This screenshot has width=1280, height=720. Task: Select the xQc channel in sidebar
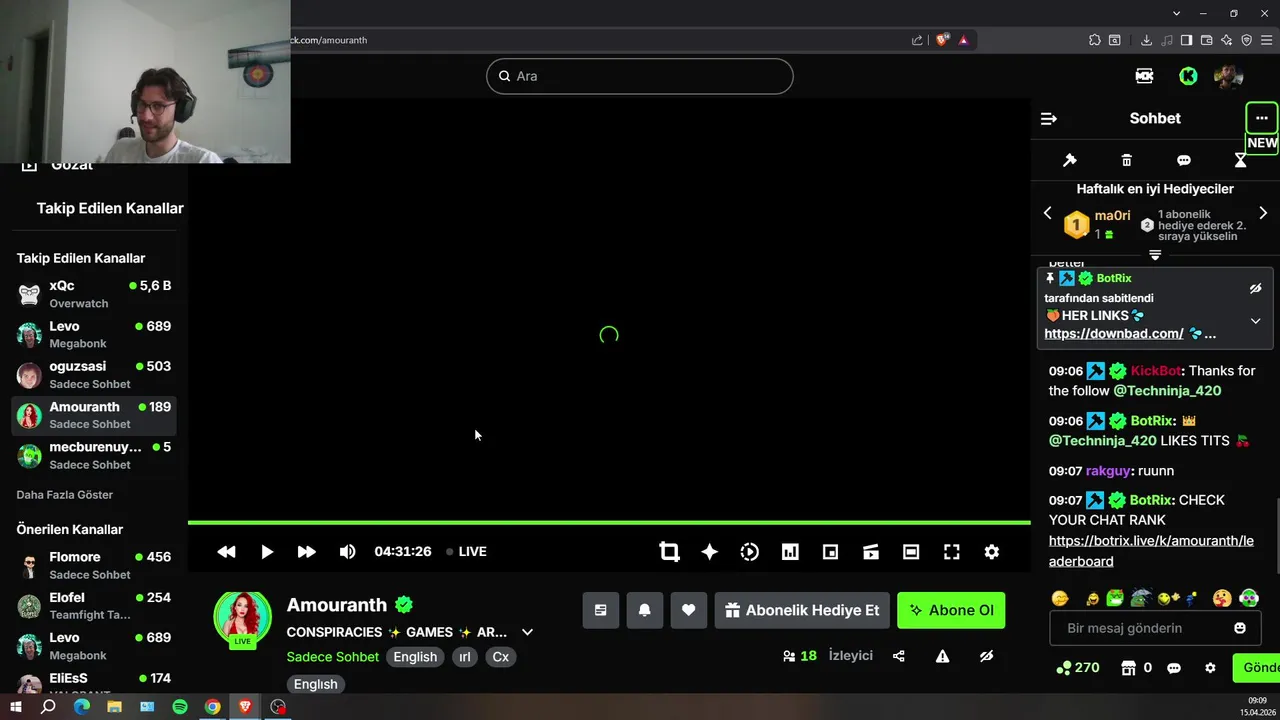(x=95, y=294)
